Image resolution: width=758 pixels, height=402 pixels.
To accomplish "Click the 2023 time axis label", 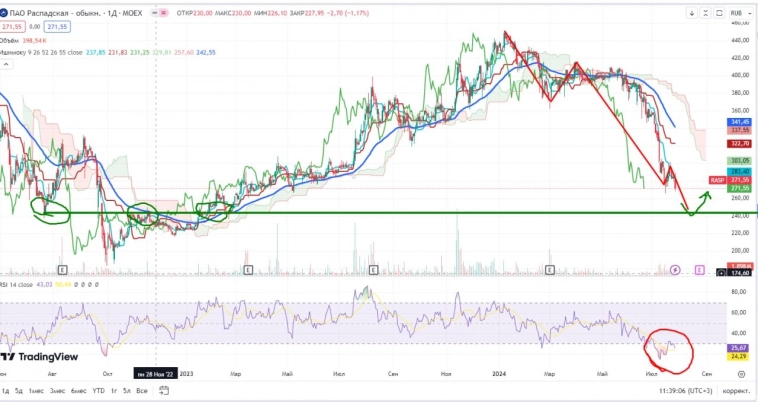I will 186,374.
